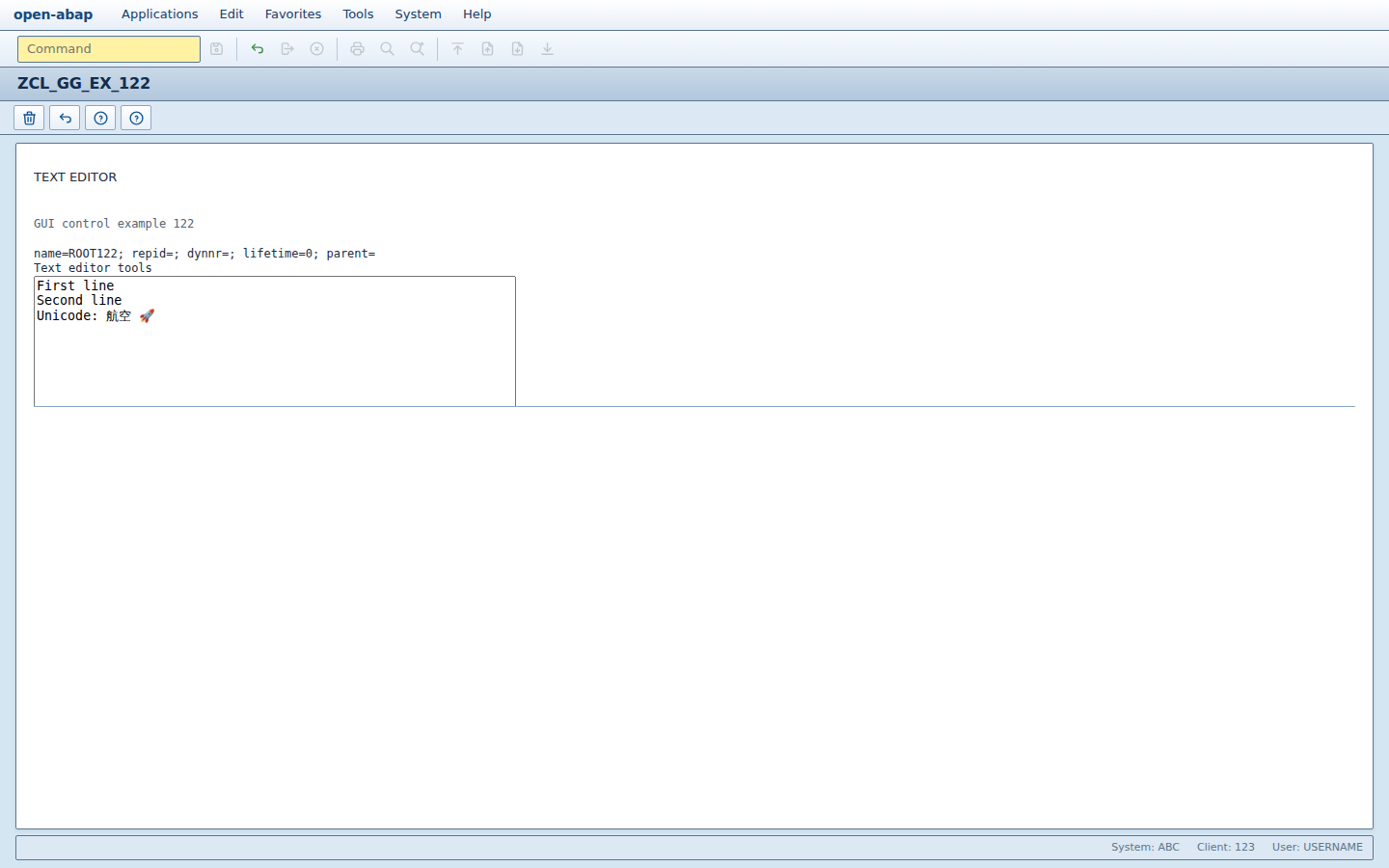The height and width of the screenshot is (868, 1389).
Task: Click the green Back arrow in toolbar
Action: [258, 49]
